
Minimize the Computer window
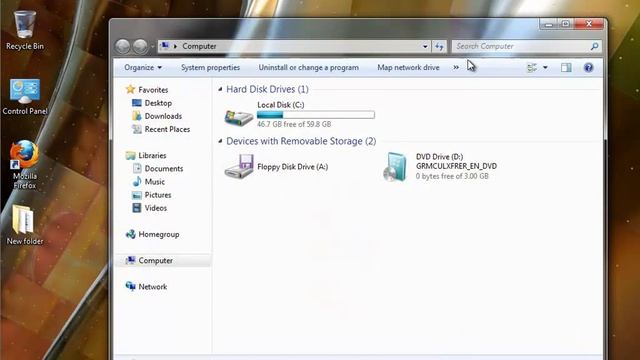point(549,24)
